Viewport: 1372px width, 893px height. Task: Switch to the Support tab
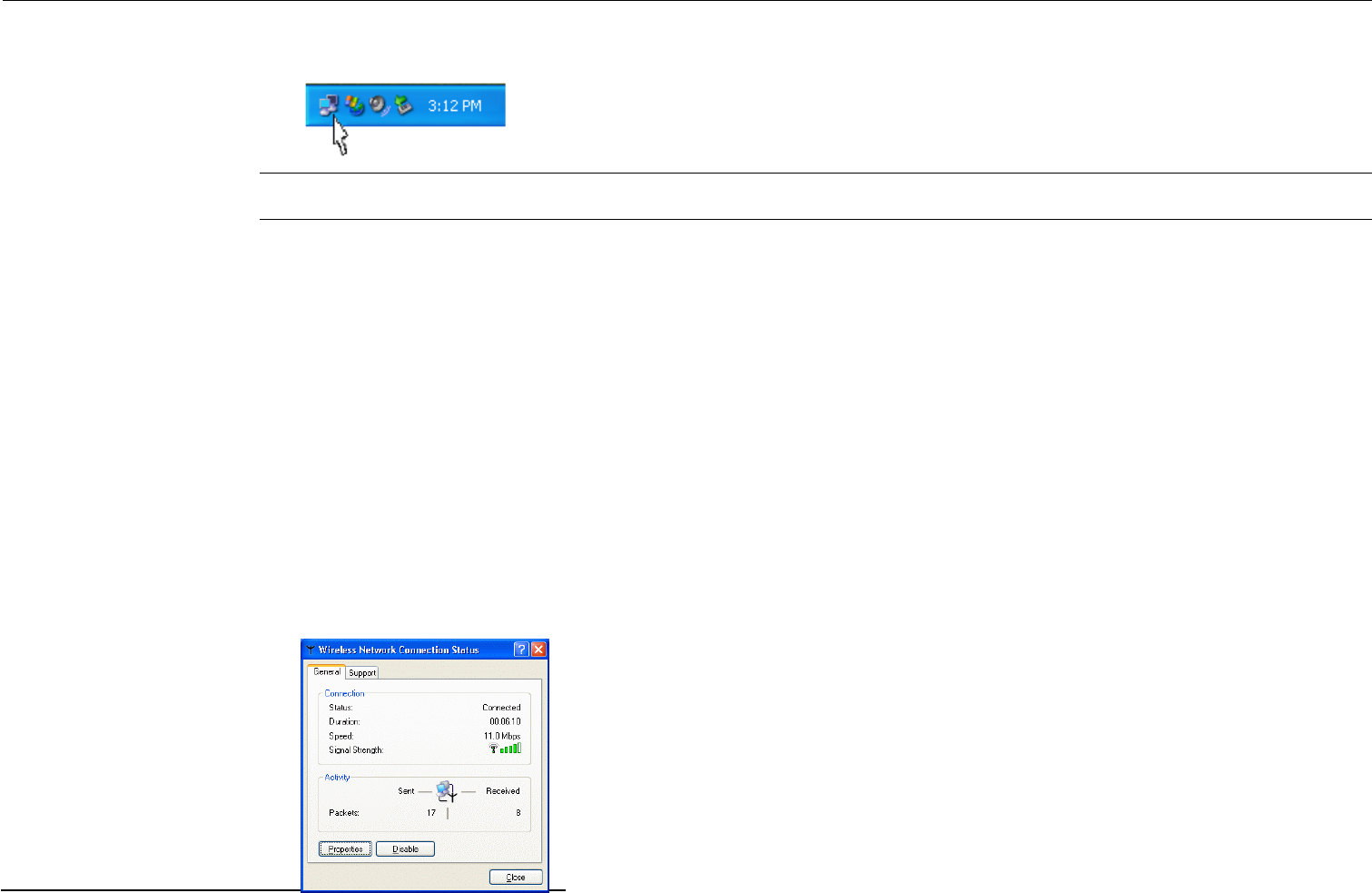(362, 673)
